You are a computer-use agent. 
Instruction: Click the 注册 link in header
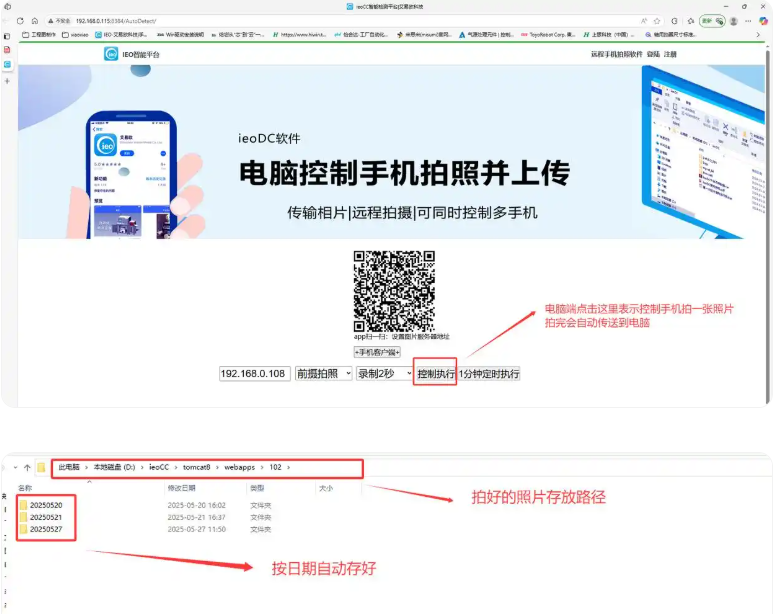point(670,54)
